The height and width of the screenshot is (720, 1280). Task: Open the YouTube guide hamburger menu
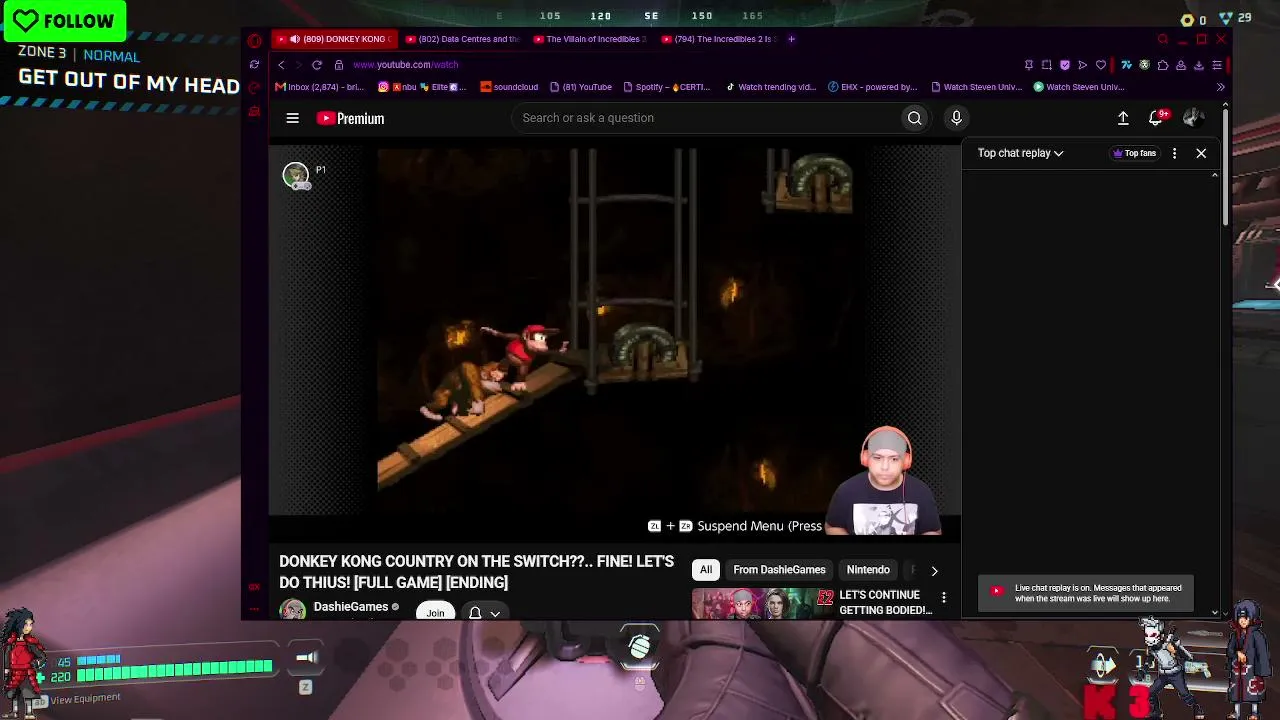pos(292,118)
